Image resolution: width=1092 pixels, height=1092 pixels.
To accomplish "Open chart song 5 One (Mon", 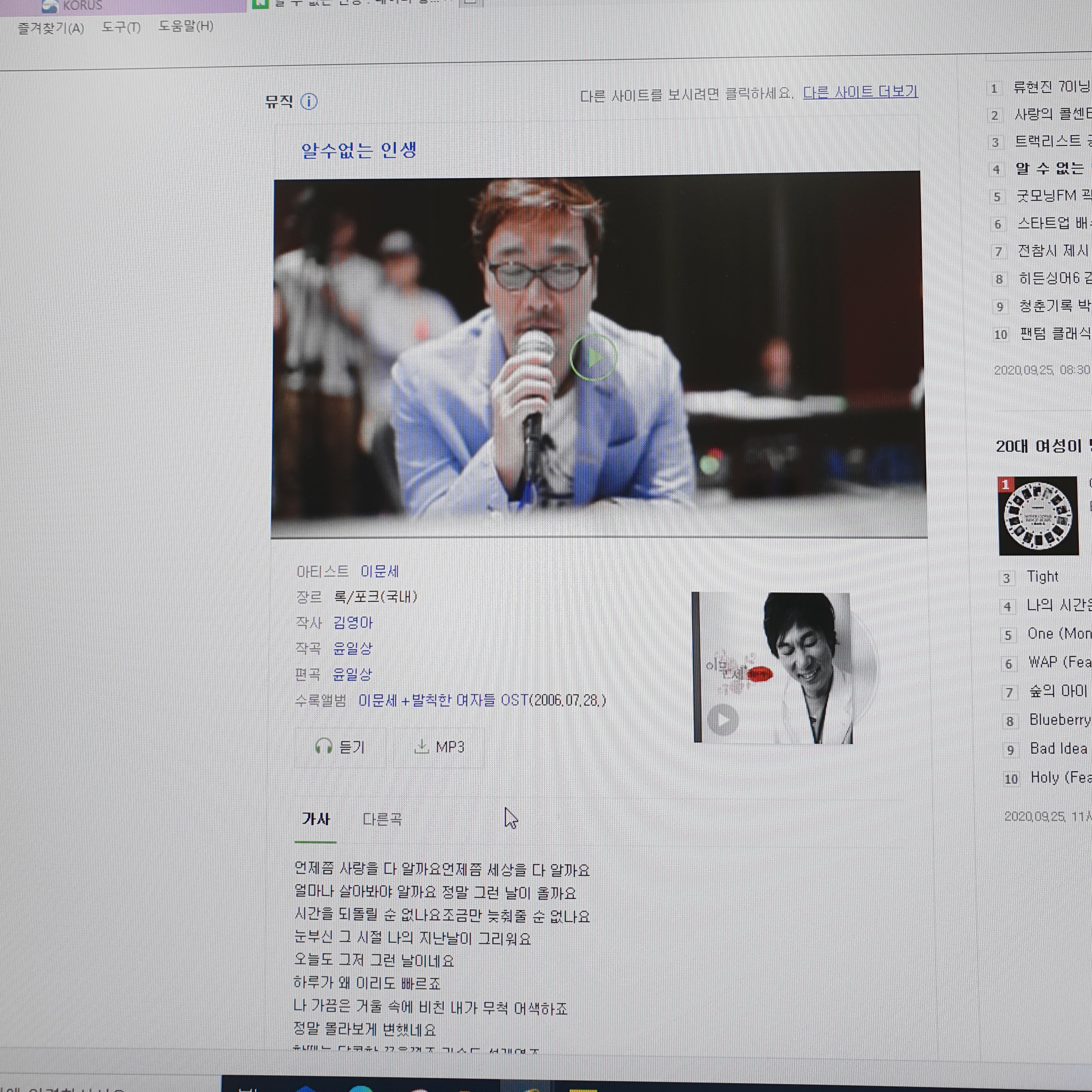I will [1060, 634].
